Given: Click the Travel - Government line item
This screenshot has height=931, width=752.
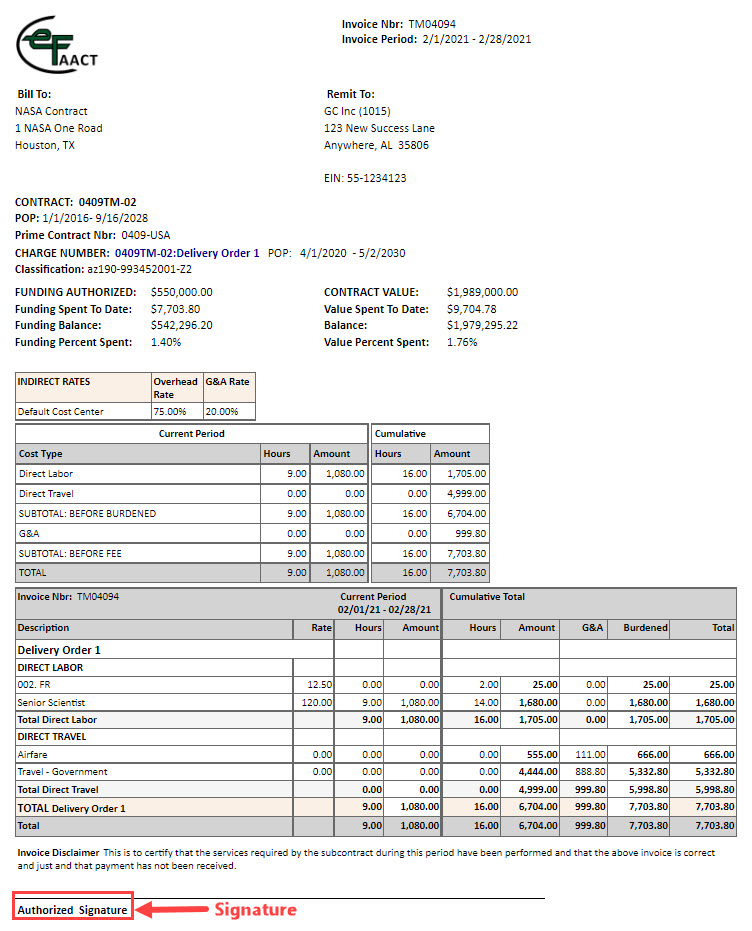Looking at the screenshot, I should (64, 771).
